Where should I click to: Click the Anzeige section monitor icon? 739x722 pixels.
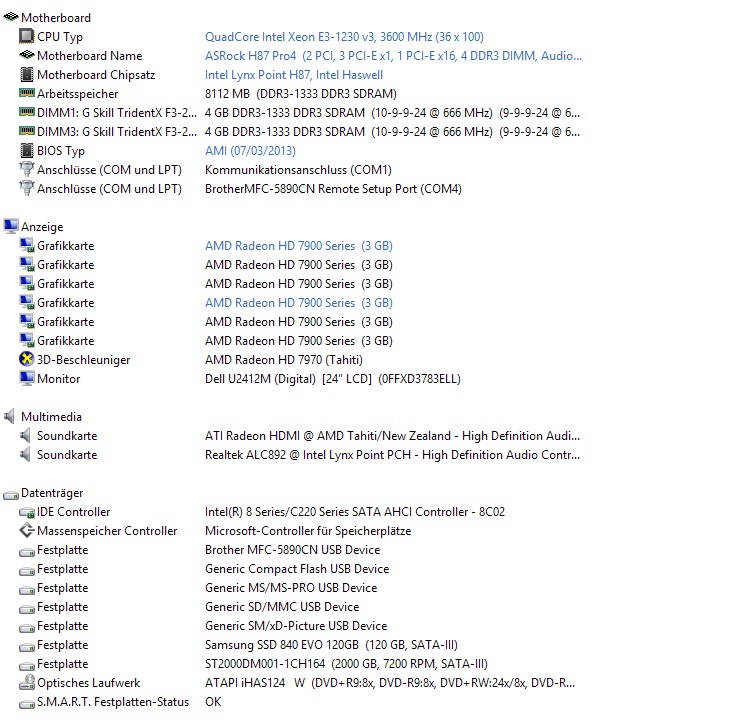coord(10,226)
